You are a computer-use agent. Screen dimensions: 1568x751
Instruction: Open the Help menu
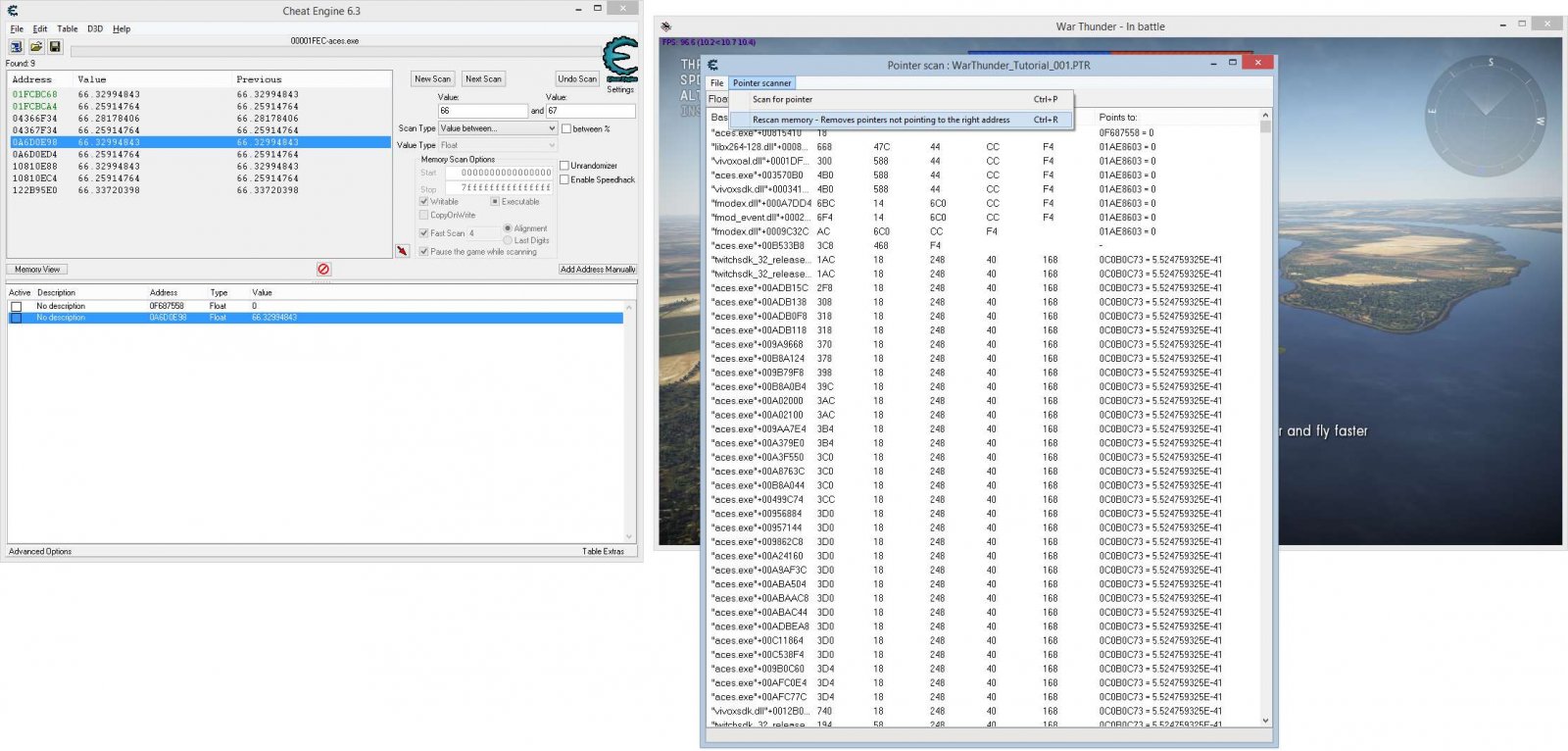(122, 28)
